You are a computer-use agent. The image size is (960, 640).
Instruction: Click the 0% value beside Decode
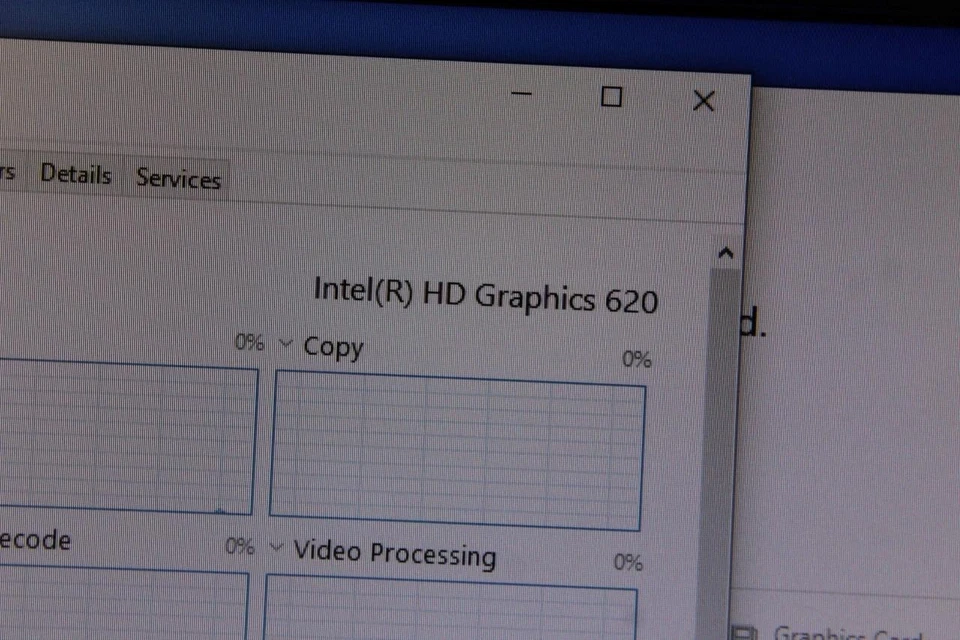pyautogui.click(x=239, y=548)
